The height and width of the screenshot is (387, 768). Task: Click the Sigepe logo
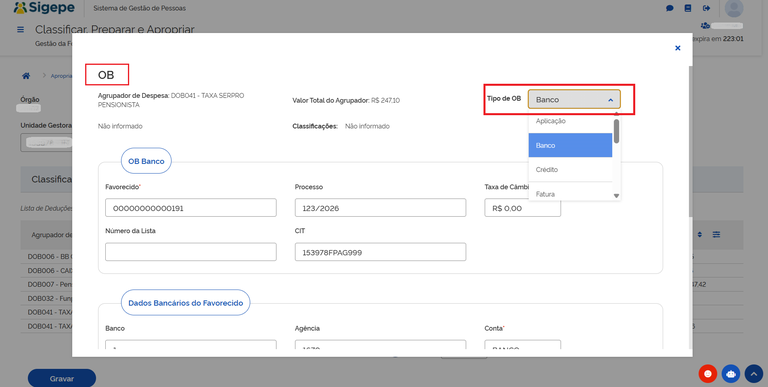point(45,8)
